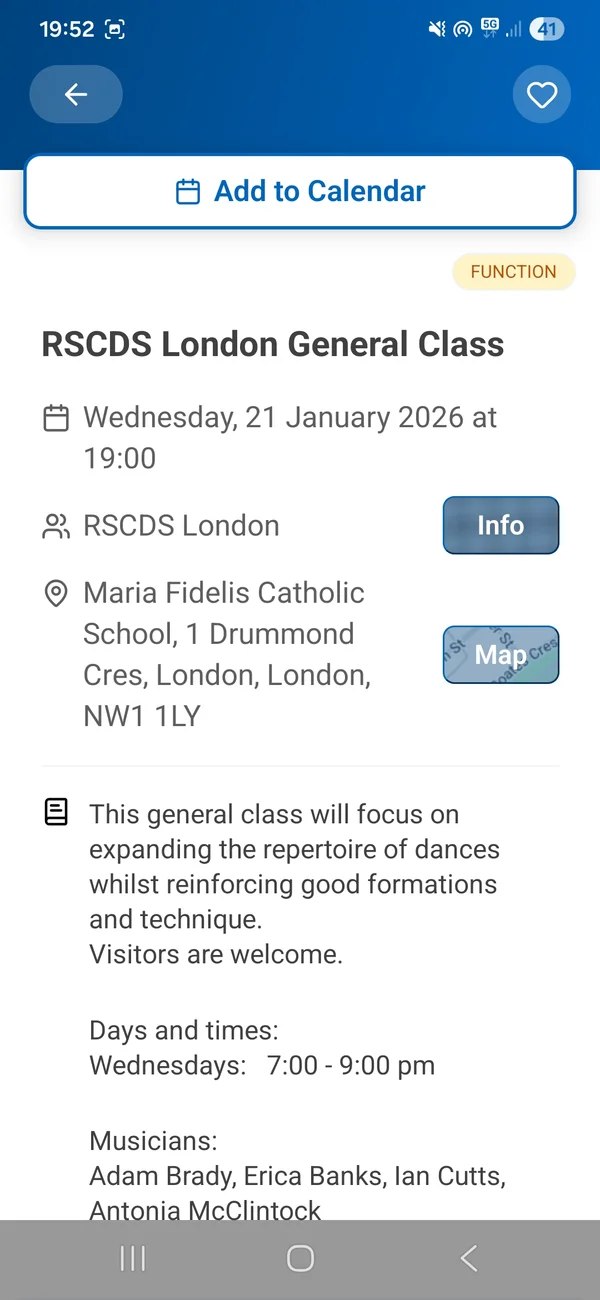Tap the 5G network indicator
The width and height of the screenshot is (600, 1300).
(x=492, y=28)
